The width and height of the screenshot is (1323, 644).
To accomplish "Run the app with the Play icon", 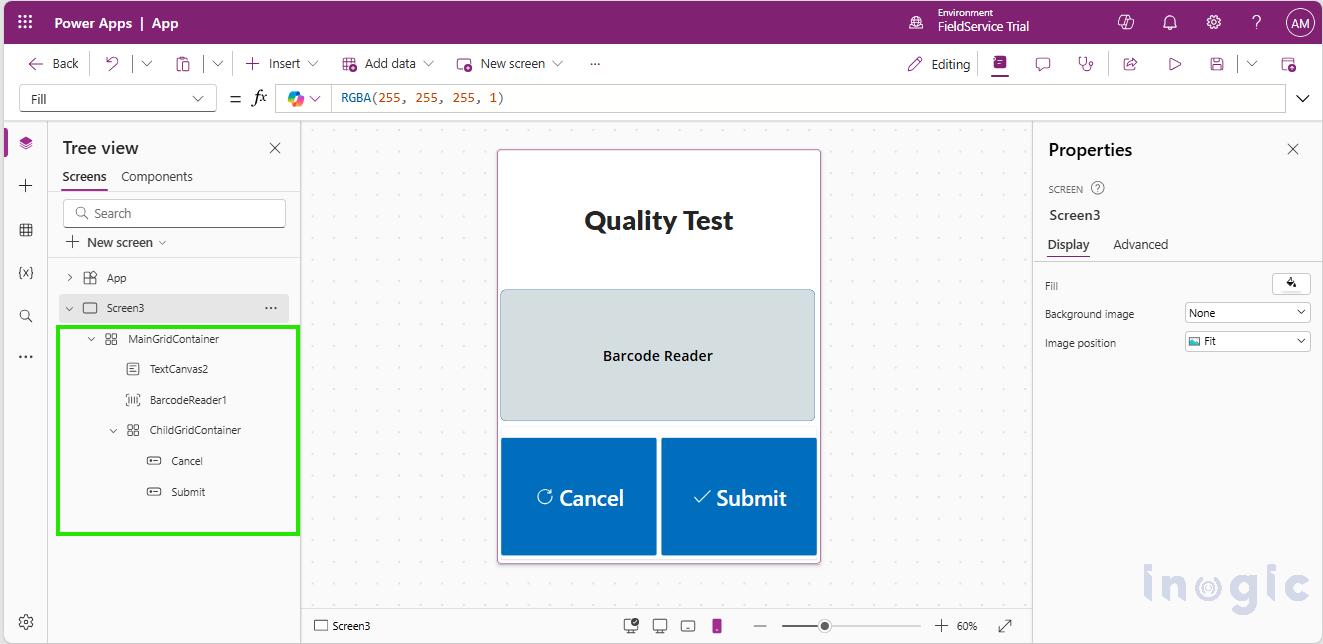I will click(x=1174, y=63).
